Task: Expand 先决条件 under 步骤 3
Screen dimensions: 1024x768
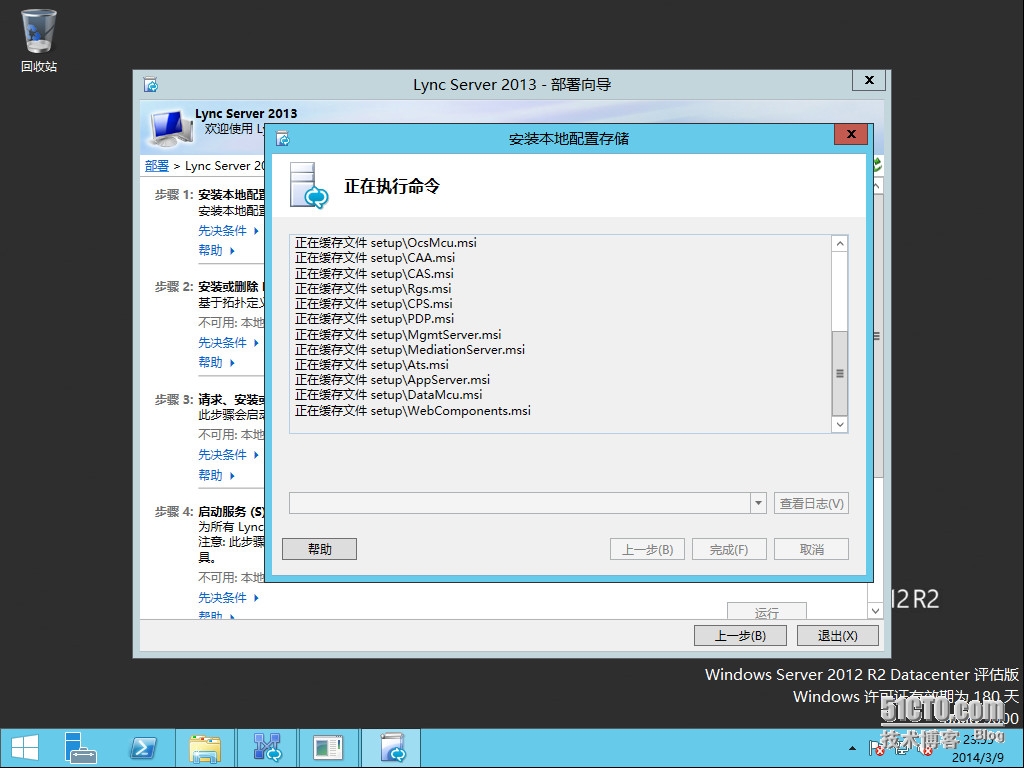Action: pos(228,455)
